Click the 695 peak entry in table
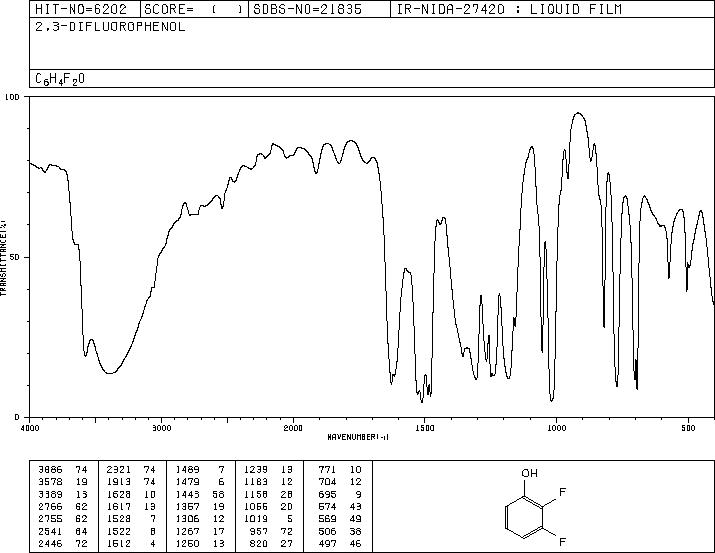 click(x=340, y=494)
